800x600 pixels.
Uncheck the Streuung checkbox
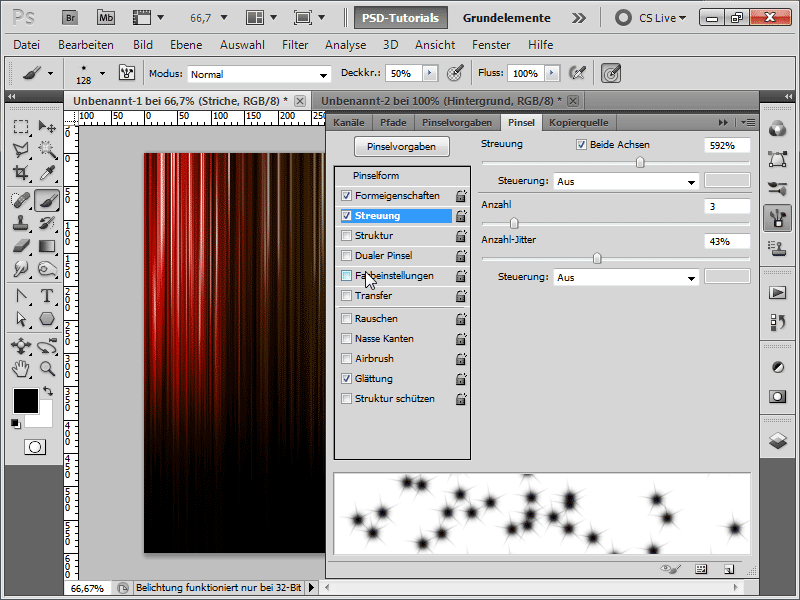coord(346,215)
